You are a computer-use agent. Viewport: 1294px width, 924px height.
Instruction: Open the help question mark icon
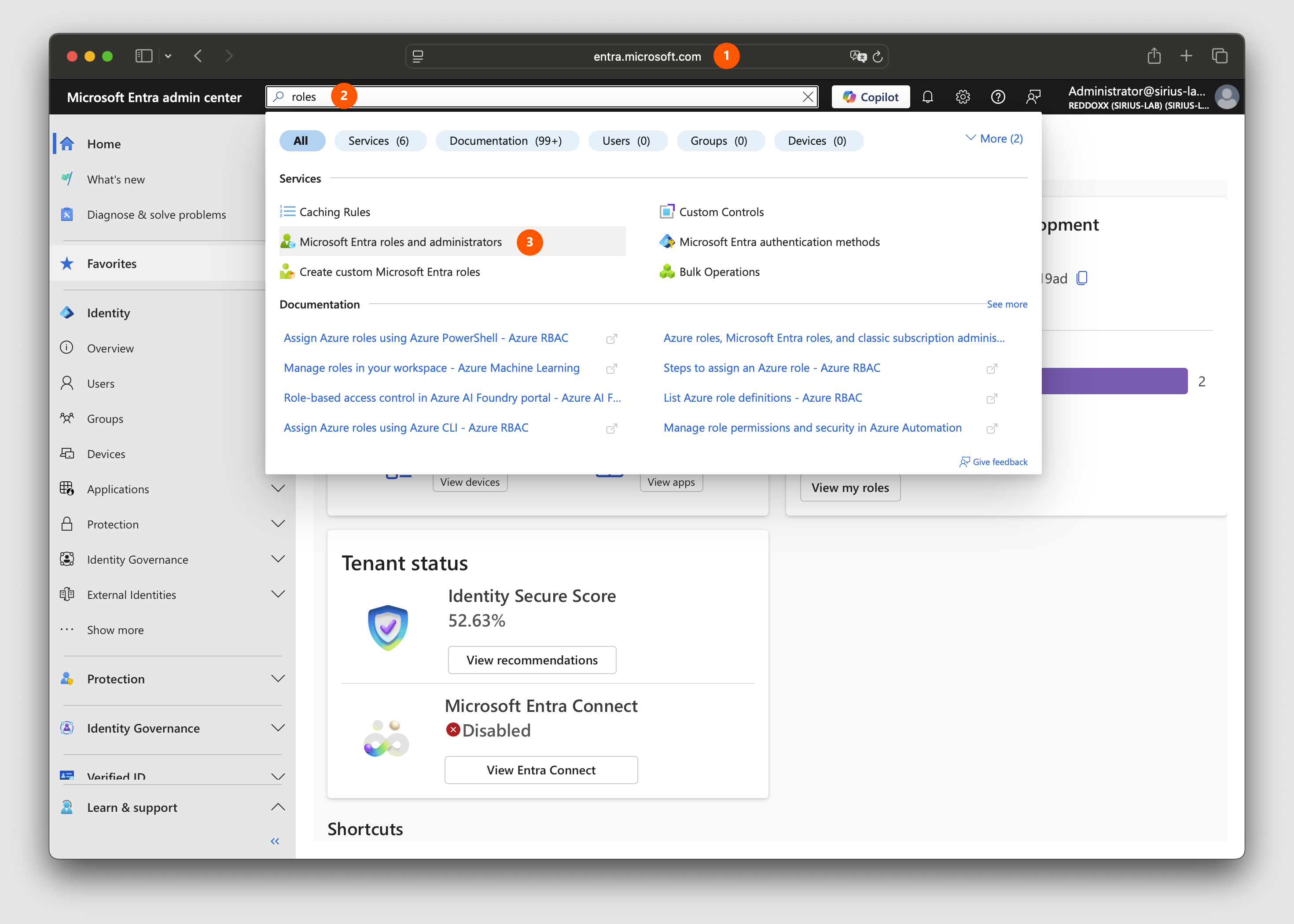[x=998, y=97]
